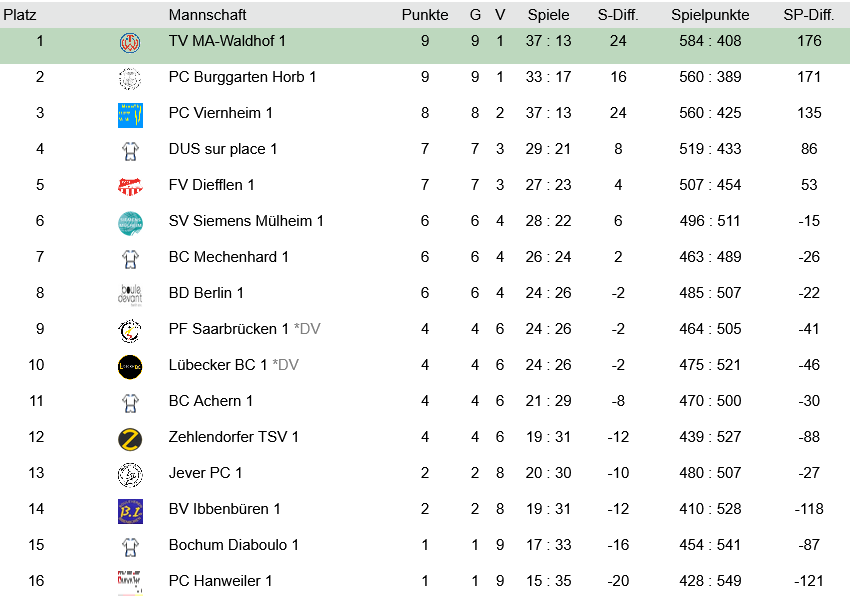
Task: Click the PF Saarbrücken club logo
Action: (x=130, y=331)
